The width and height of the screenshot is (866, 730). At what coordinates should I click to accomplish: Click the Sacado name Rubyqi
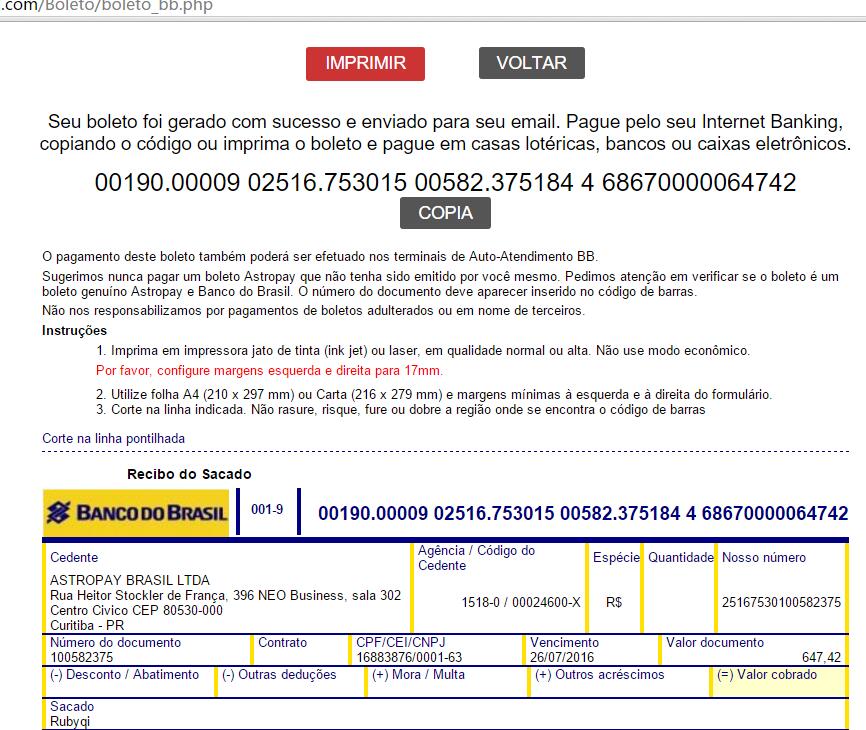(70, 721)
